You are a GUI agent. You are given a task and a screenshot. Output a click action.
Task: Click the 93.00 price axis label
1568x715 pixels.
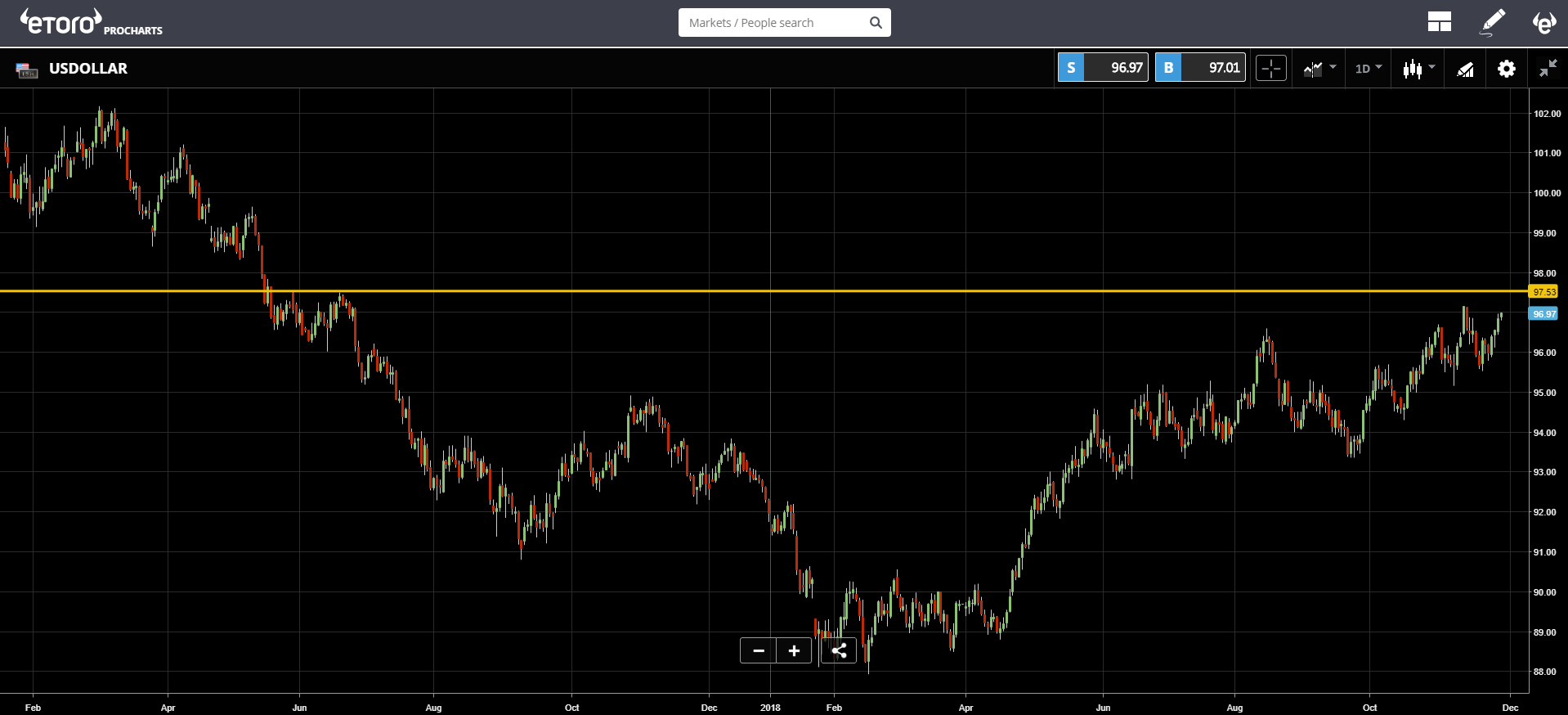point(1545,472)
